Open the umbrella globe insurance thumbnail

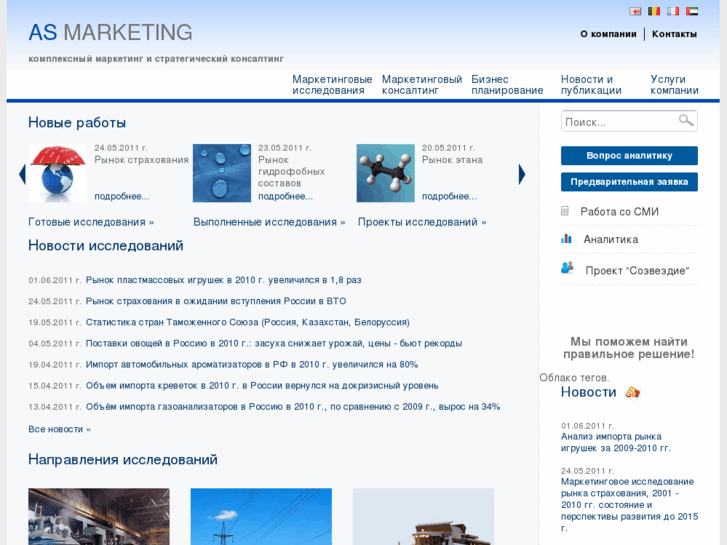tap(57, 173)
